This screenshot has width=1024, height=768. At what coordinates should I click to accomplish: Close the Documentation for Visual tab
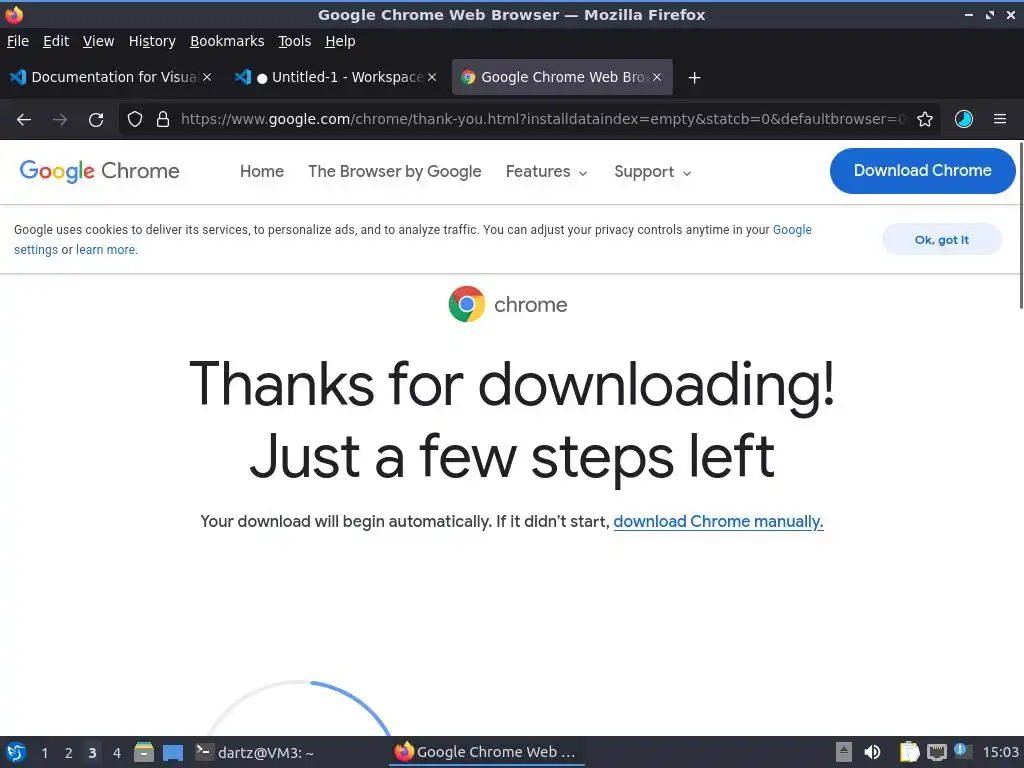tap(207, 77)
